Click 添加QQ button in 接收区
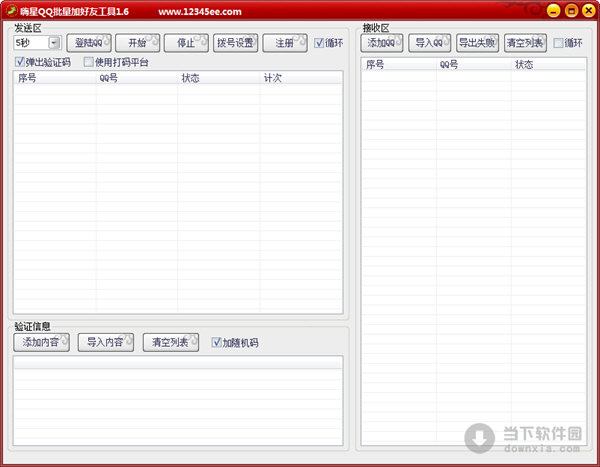Image resolution: width=600 pixels, height=467 pixels. [x=382, y=43]
